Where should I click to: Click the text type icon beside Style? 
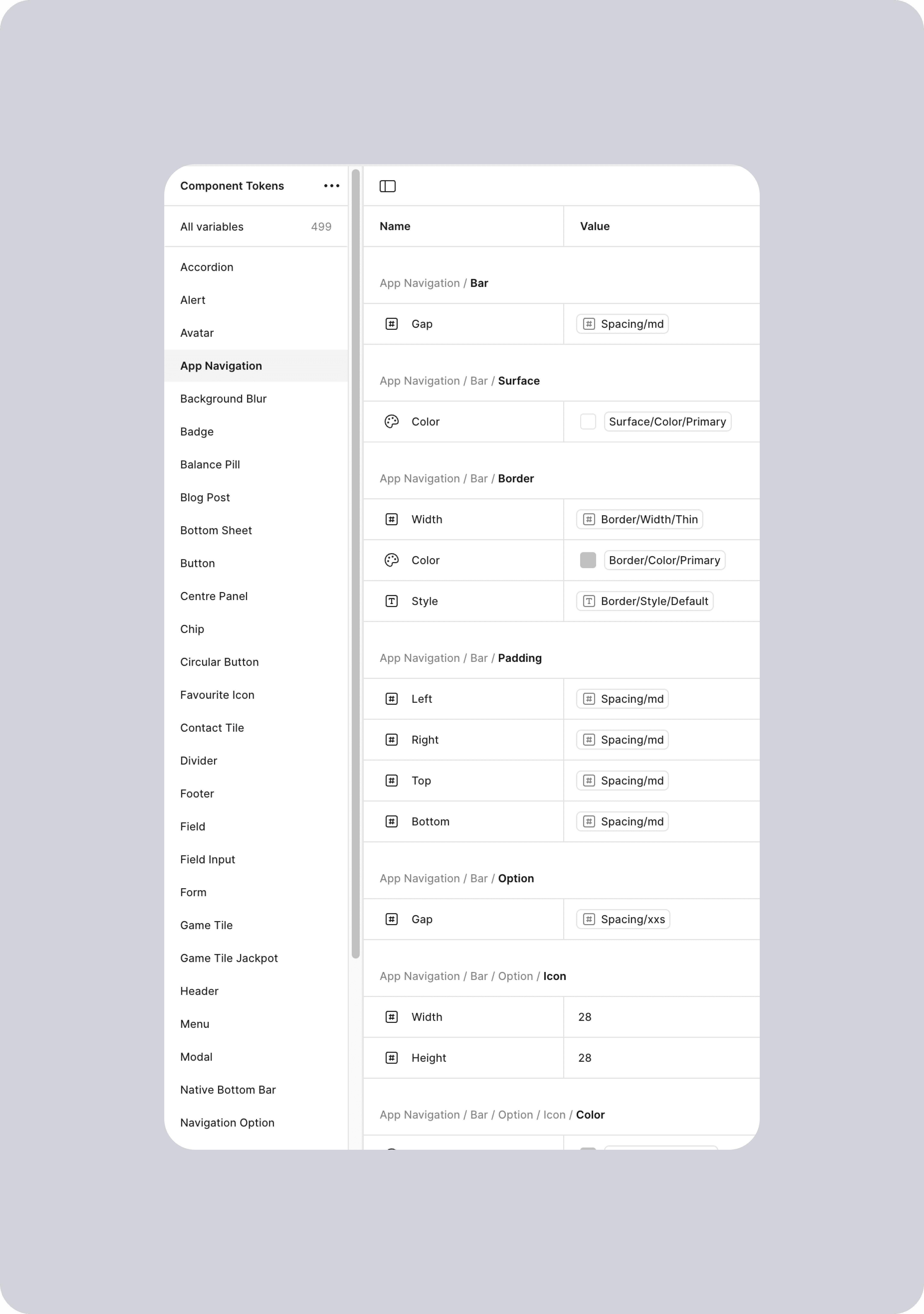coord(392,601)
